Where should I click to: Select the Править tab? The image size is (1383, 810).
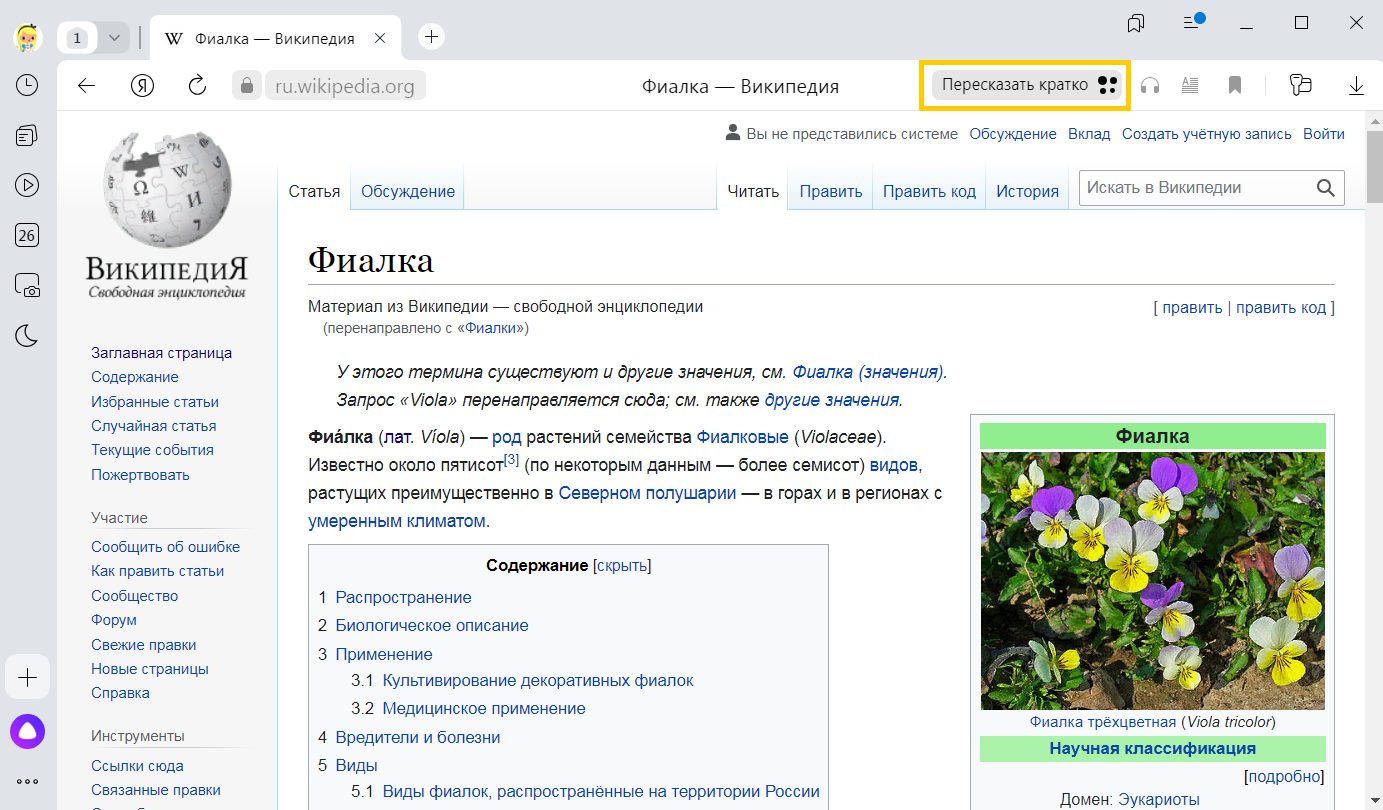pos(831,191)
